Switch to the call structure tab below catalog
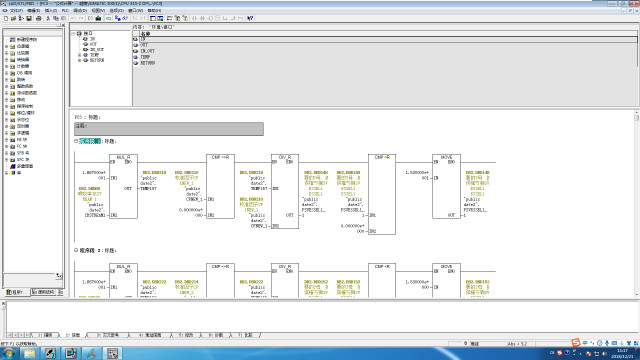 tap(43, 292)
